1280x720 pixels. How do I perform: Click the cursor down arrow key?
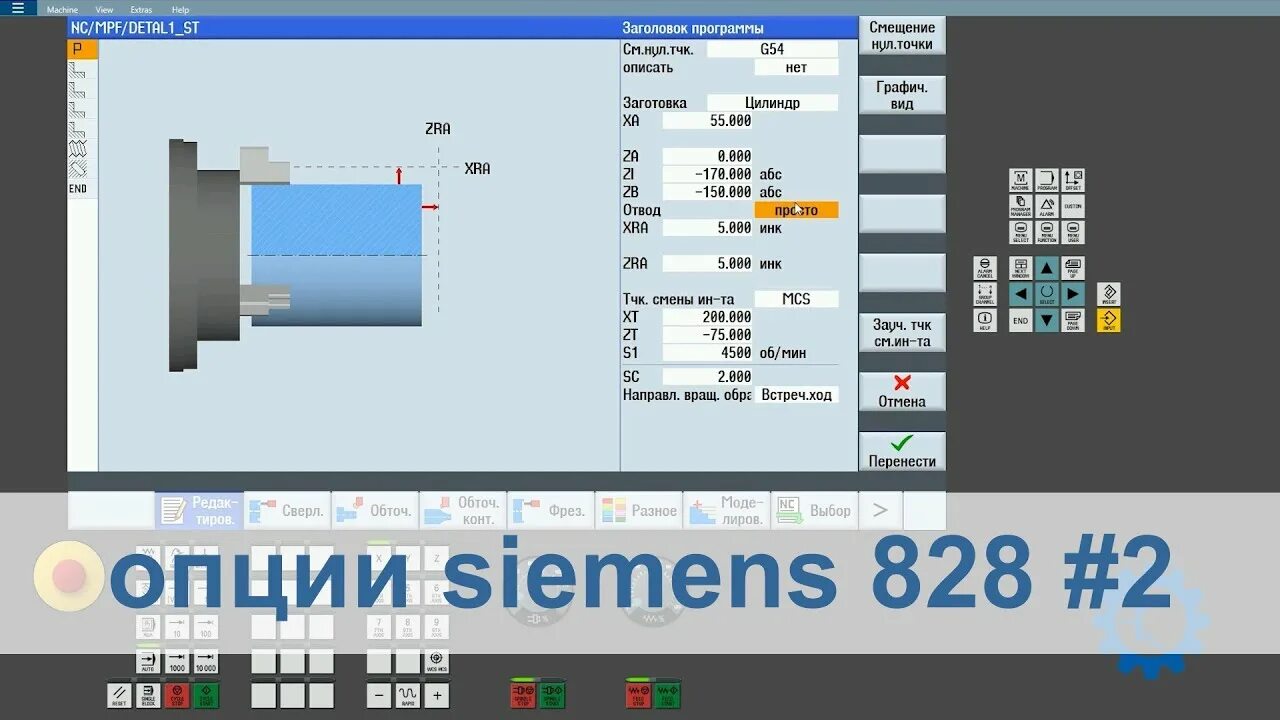pyautogui.click(x=1046, y=320)
